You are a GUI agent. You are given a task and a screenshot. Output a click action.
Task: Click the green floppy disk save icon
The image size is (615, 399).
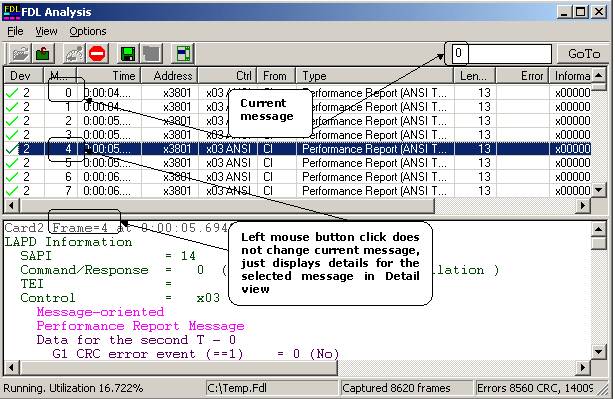(128, 53)
